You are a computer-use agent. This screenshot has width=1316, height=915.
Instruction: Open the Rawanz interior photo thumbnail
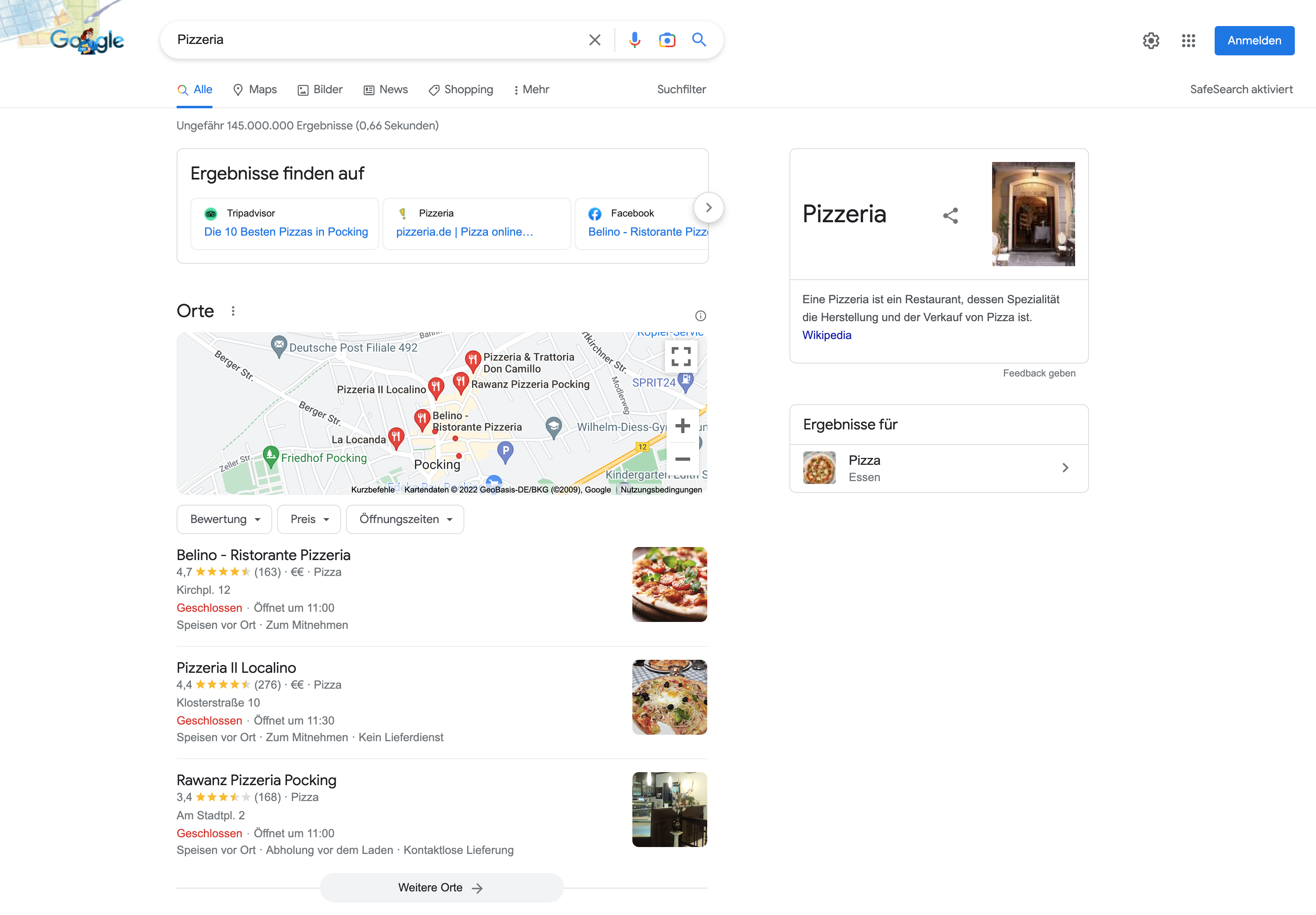pyautogui.click(x=669, y=810)
